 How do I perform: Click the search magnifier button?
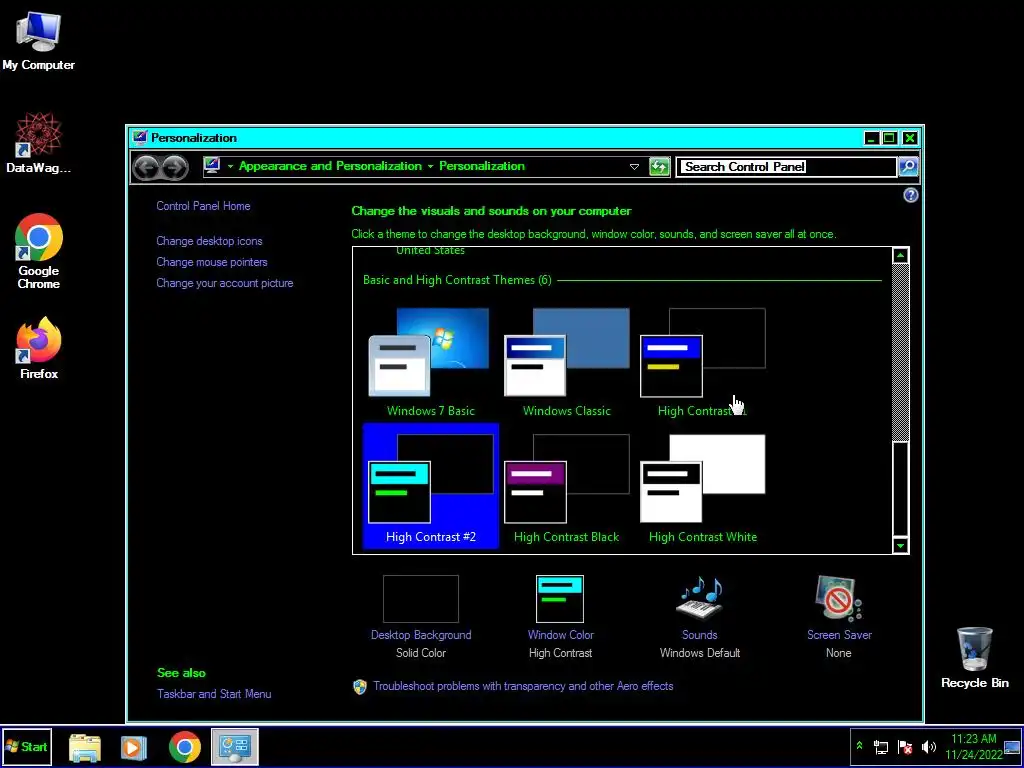click(908, 167)
